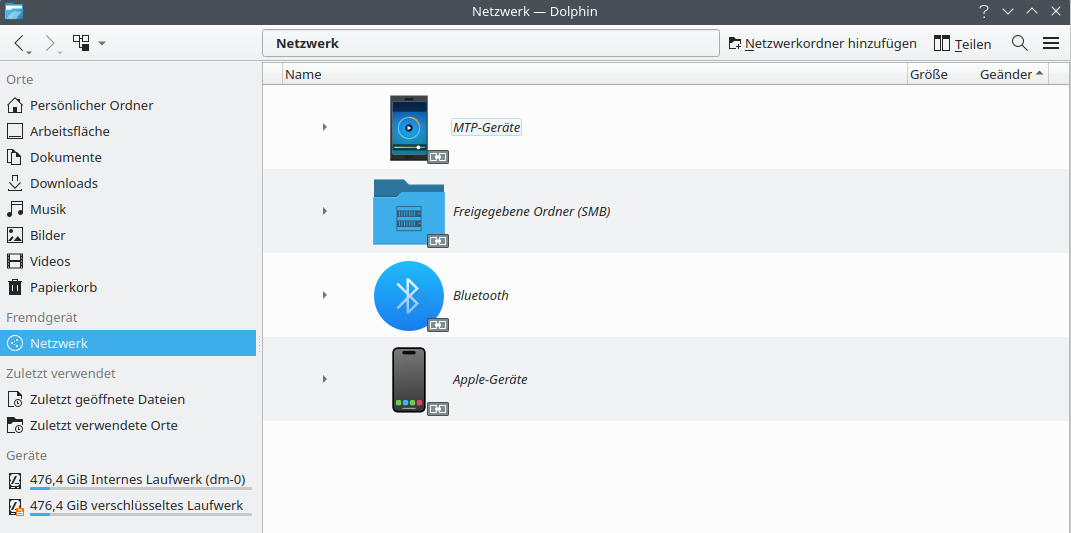Click the help question mark in title bar

[x=984, y=12]
